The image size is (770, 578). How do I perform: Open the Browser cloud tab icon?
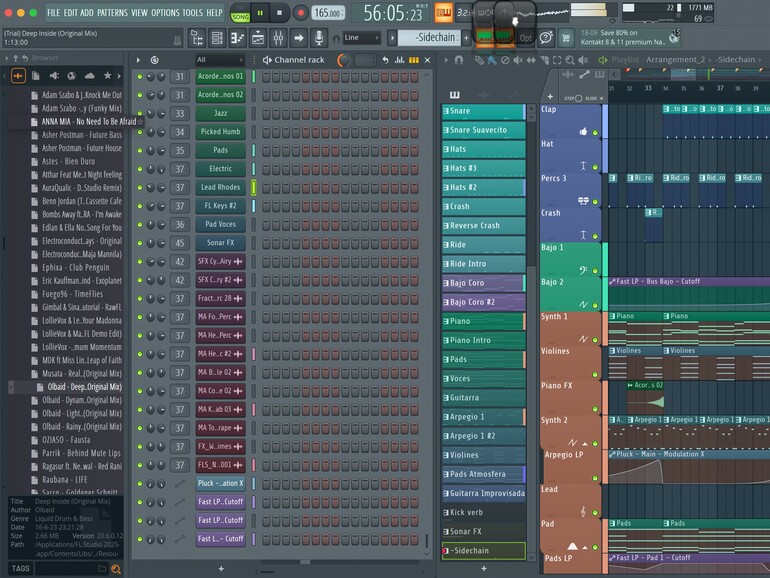coord(89,76)
